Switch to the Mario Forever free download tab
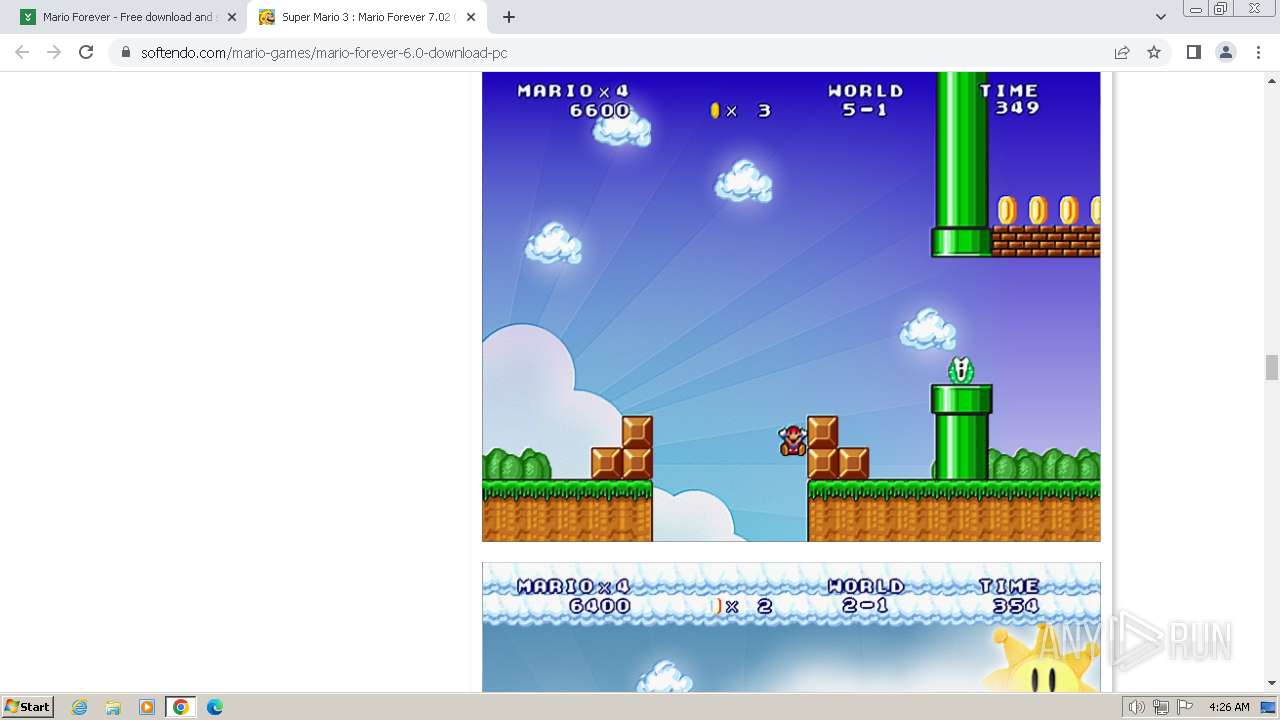Viewport: 1280px width, 720px height. tap(125, 17)
